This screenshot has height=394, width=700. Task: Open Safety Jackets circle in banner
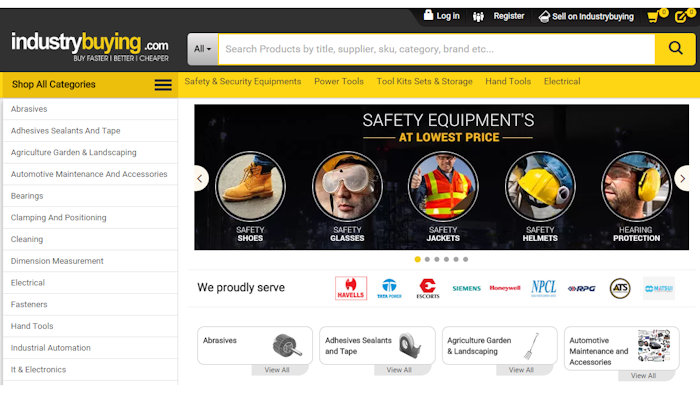(x=443, y=187)
